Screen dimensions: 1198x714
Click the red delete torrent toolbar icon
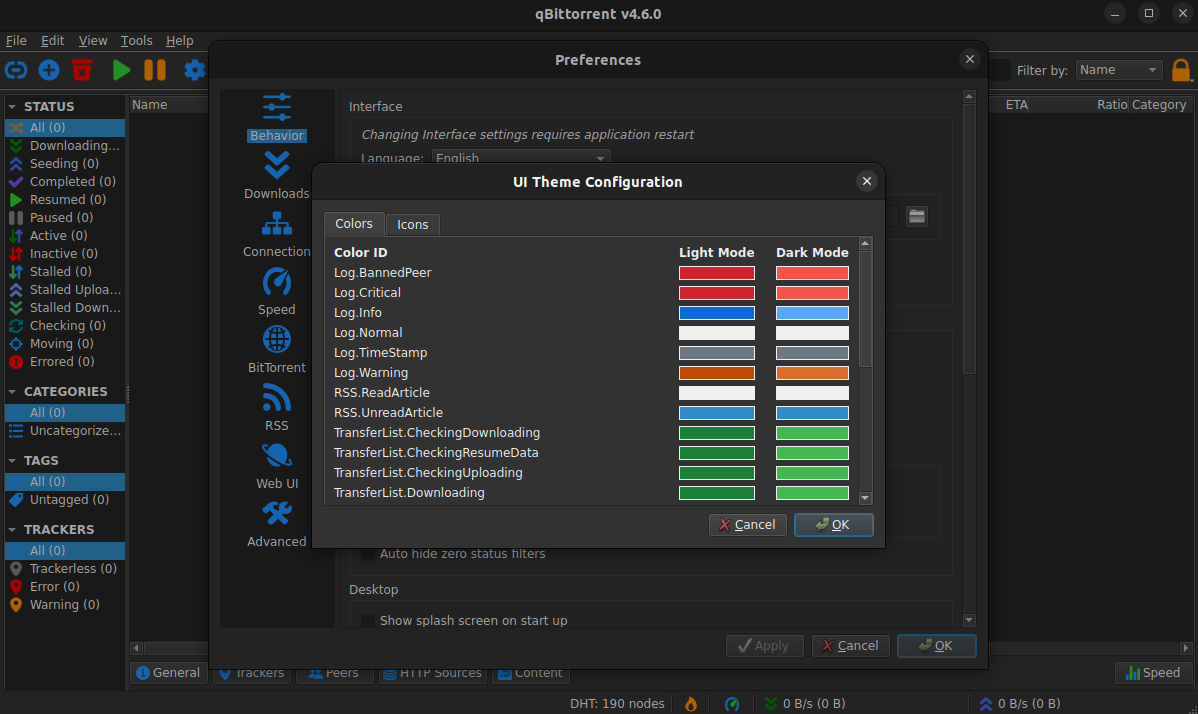pos(82,70)
